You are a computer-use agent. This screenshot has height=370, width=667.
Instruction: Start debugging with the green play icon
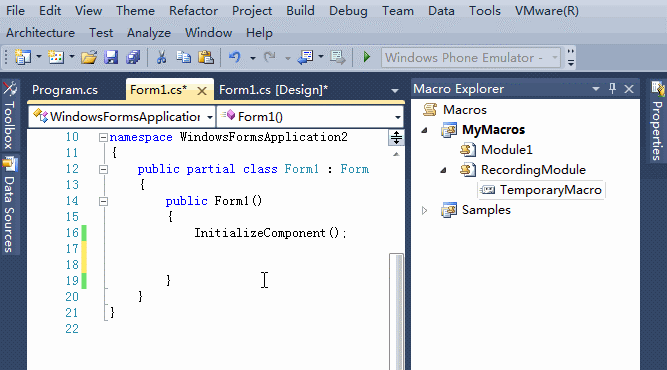coord(367,57)
